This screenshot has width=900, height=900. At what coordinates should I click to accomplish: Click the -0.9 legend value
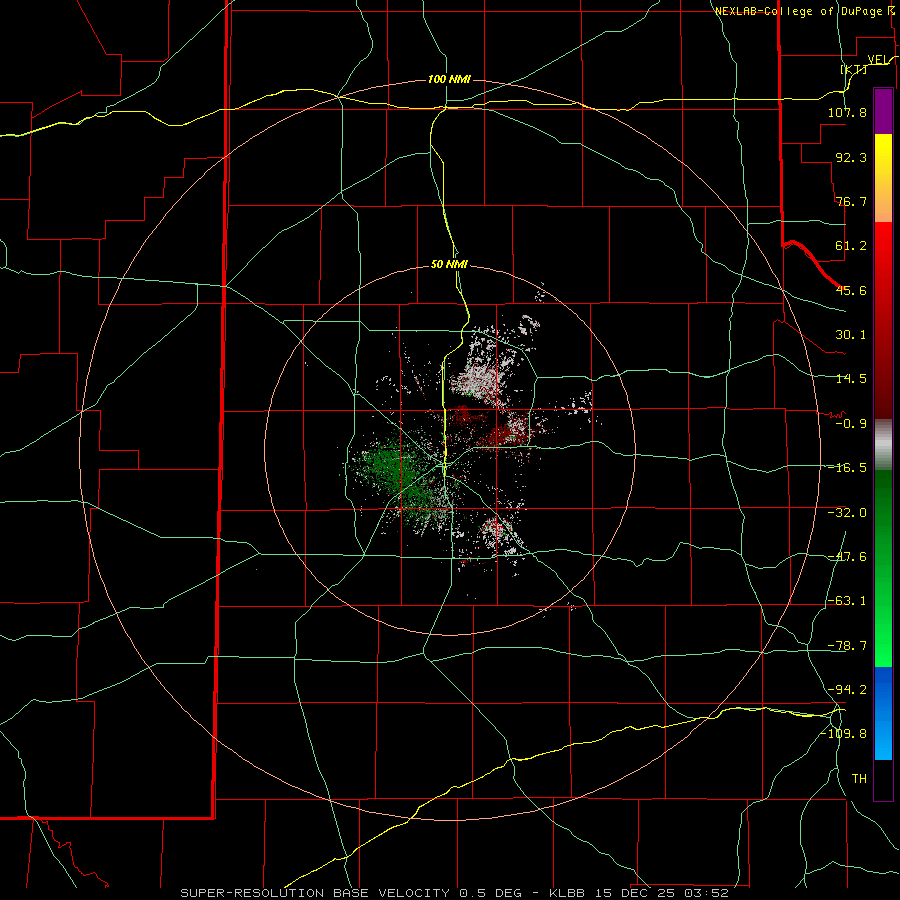pyautogui.click(x=851, y=423)
